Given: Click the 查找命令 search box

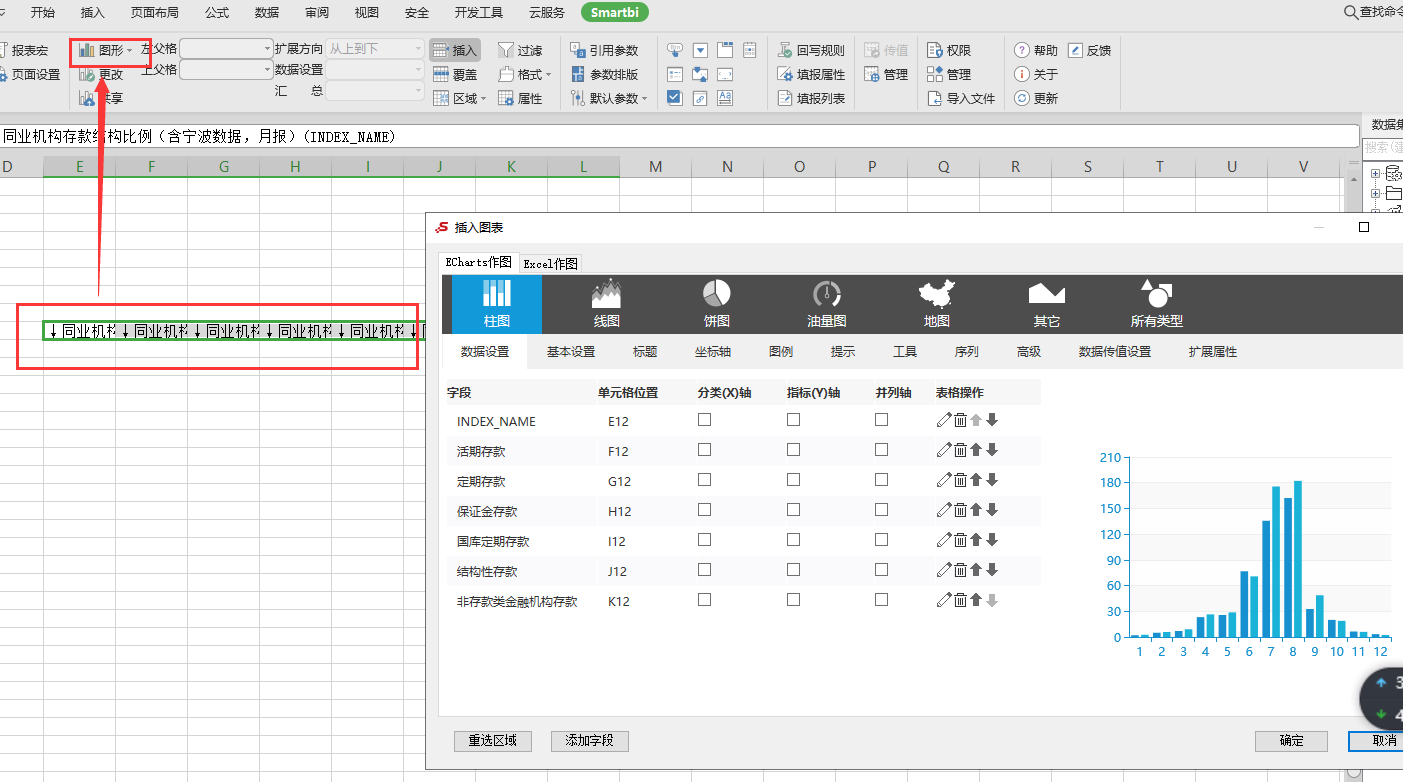Looking at the screenshot, I should coord(1374,12).
